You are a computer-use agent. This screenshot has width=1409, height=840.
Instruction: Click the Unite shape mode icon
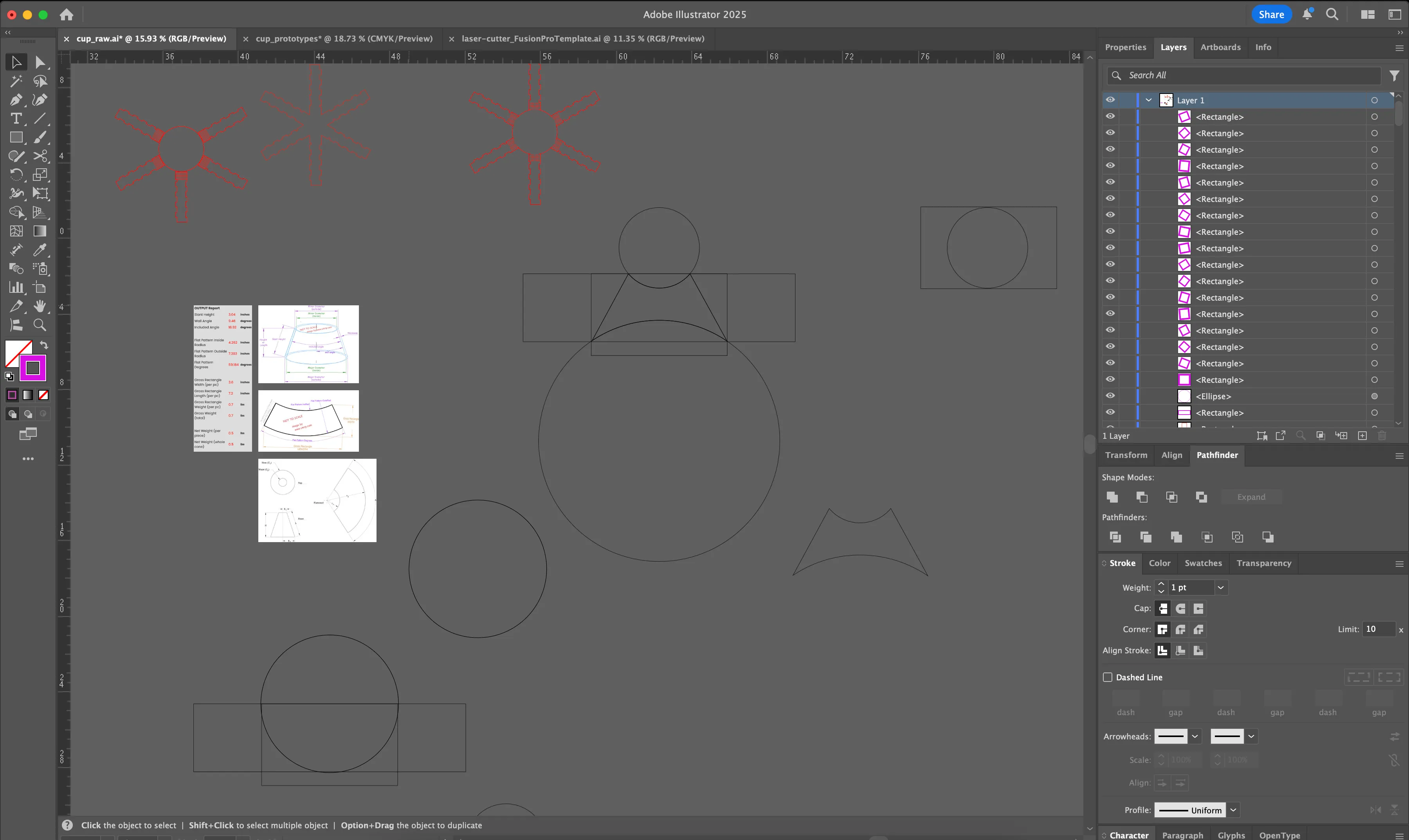[x=1112, y=497]
